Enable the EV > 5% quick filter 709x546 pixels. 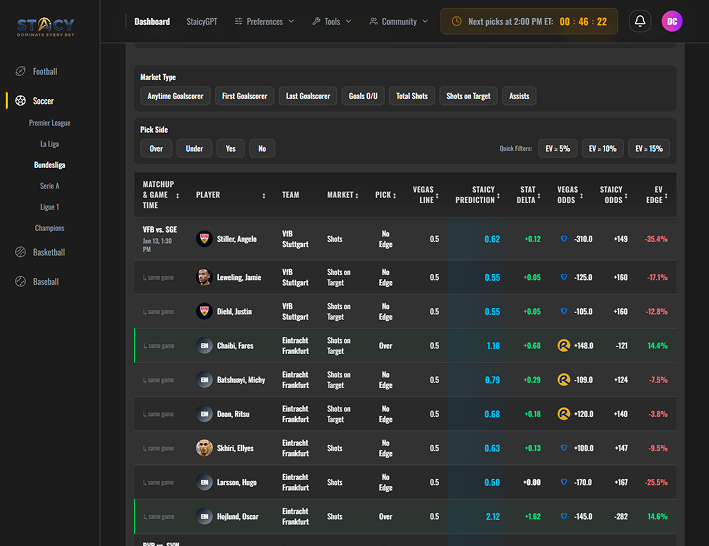(557, 149)
